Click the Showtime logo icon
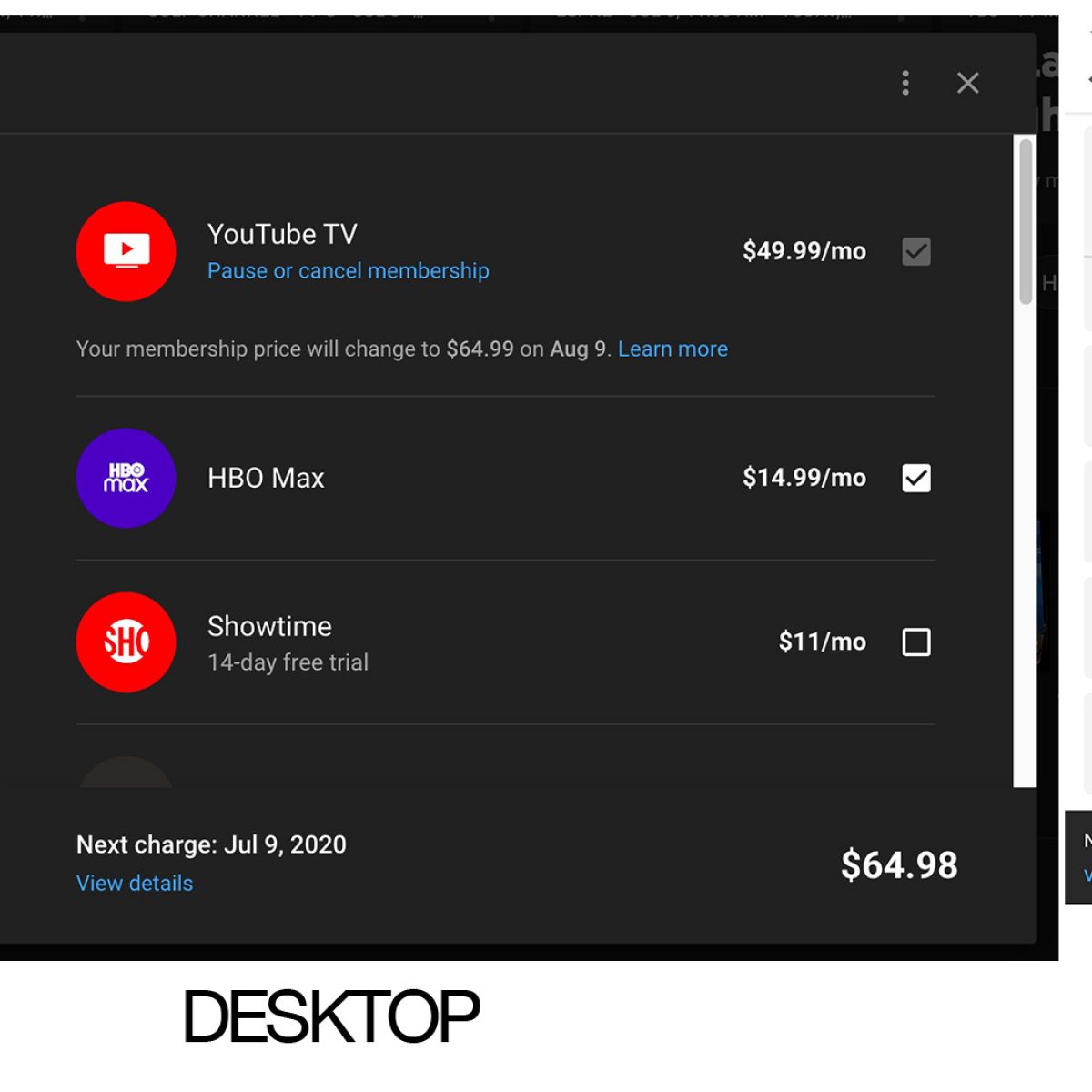This screenshot has width=1092, height=1092. pyautogui.click(x=126, y=642)
